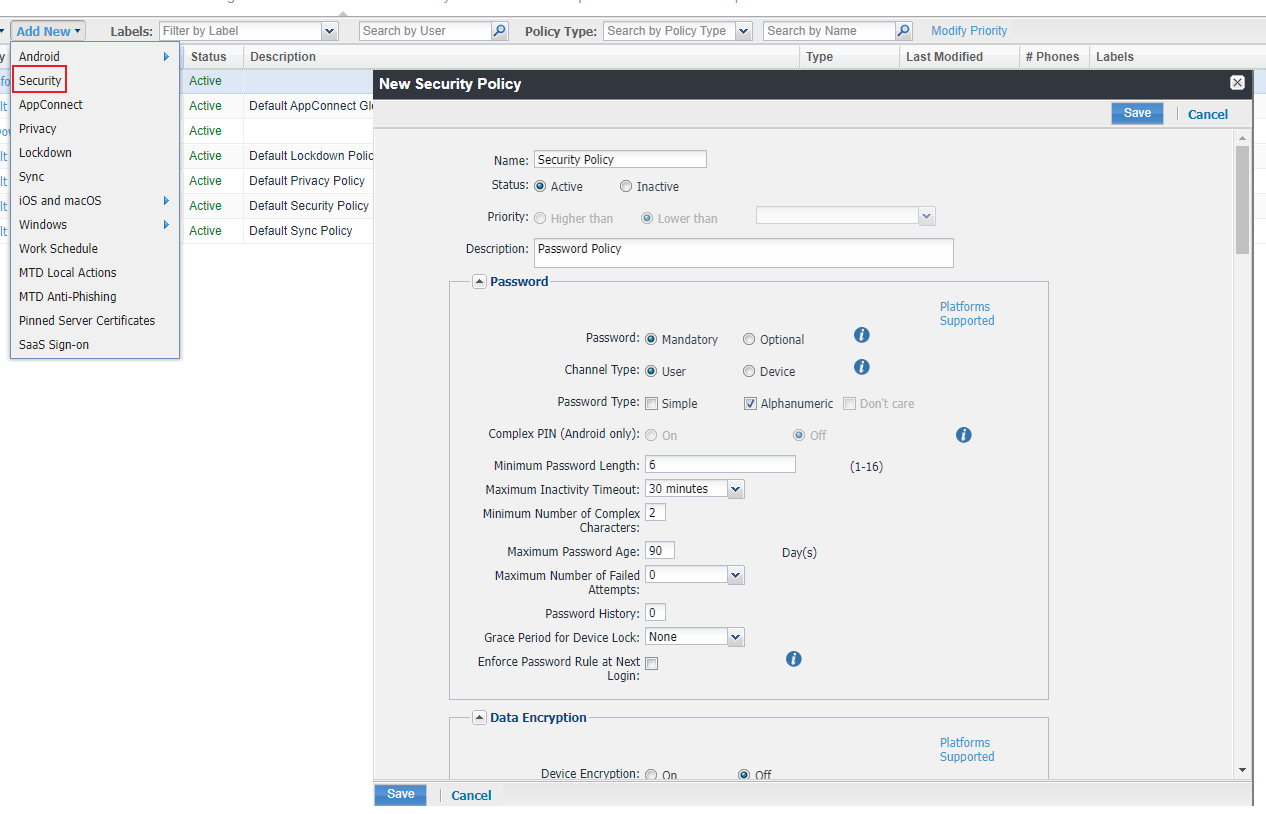Viewport: 1266px width, 814px height.
Task: Click the info icon next to Password Mandatory/Optional
Action: [861, 336]
